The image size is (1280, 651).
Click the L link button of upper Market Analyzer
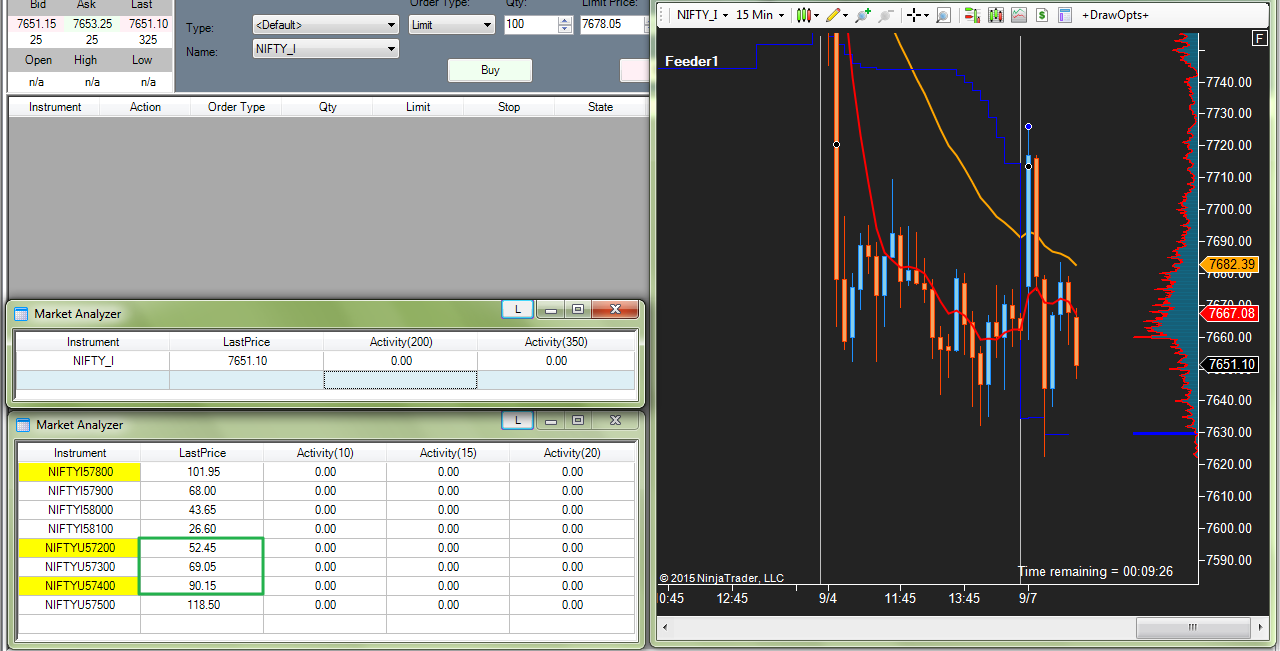point(518,310)
